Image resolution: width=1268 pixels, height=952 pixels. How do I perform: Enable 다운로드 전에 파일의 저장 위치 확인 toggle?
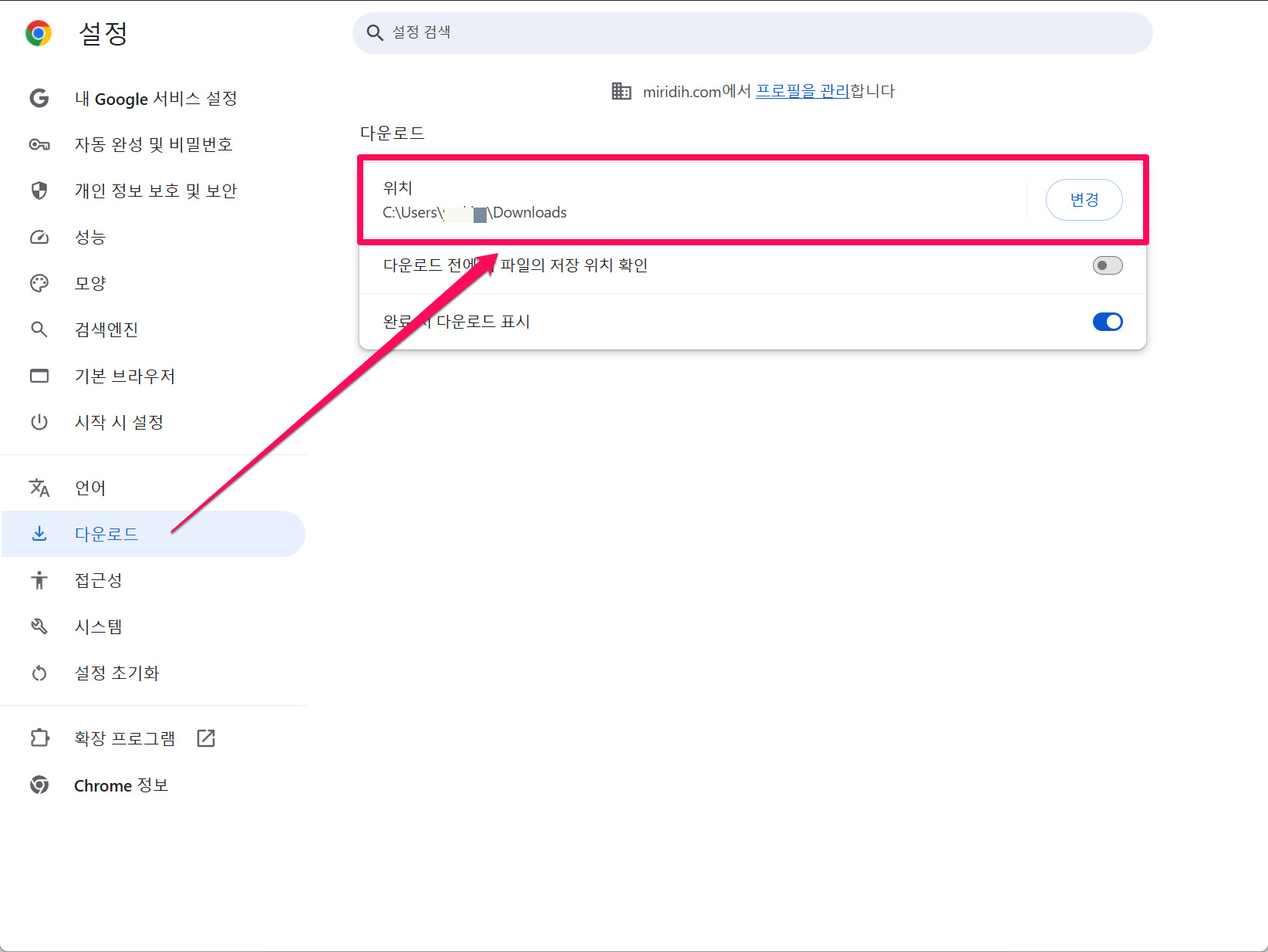tap(1107, 265)
